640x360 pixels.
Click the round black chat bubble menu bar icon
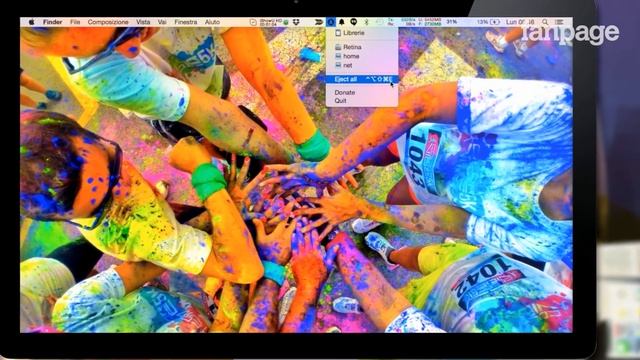click(x=353, y=22)
